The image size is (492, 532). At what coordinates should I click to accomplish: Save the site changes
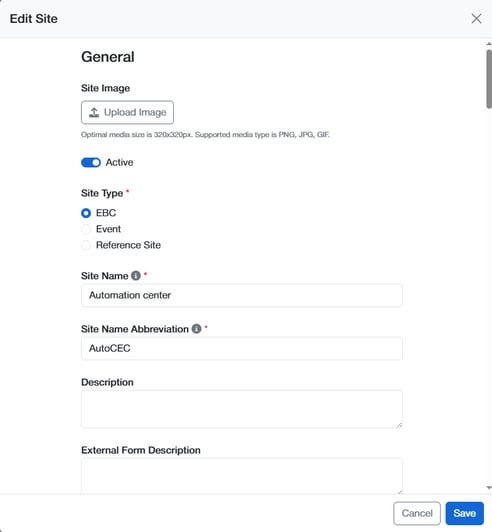pyautogui.click(x=465, y=513)
